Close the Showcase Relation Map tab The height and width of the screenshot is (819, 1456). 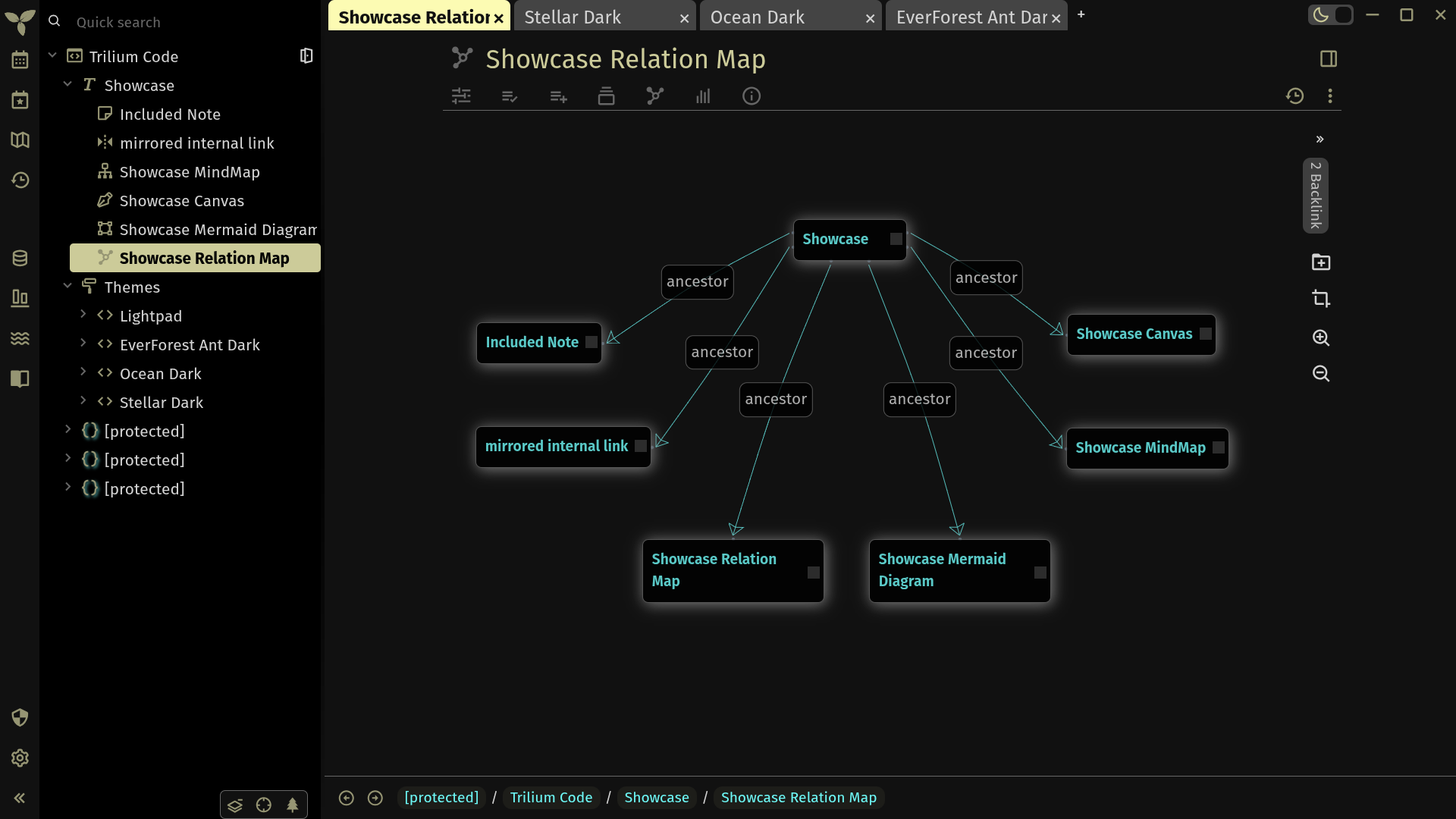pos(498,18)
